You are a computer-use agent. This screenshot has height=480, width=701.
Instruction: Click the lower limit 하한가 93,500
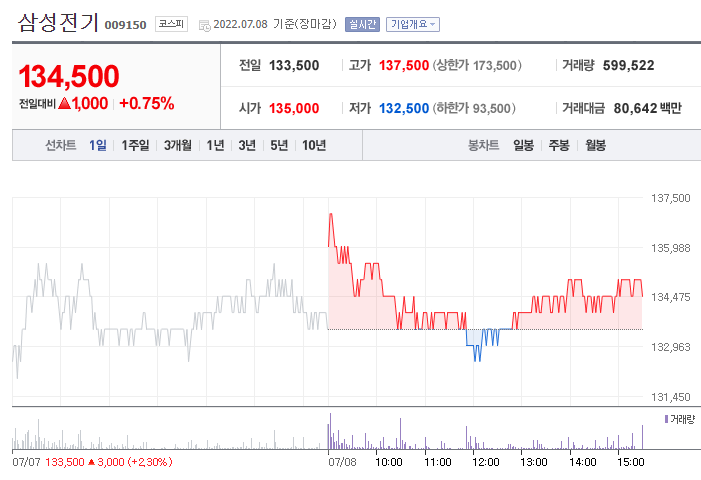[474, 108]
